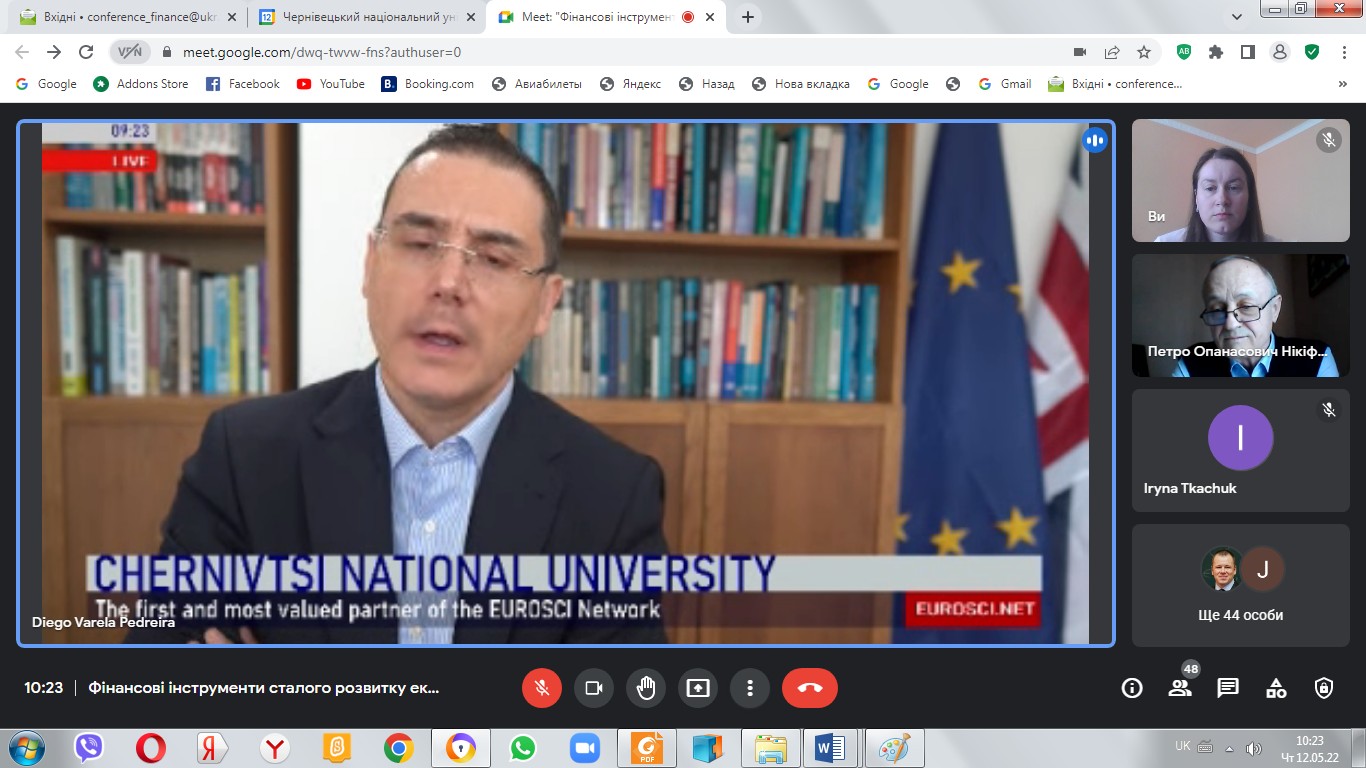Share this page via address bar icon

(x=1112, y=52)
